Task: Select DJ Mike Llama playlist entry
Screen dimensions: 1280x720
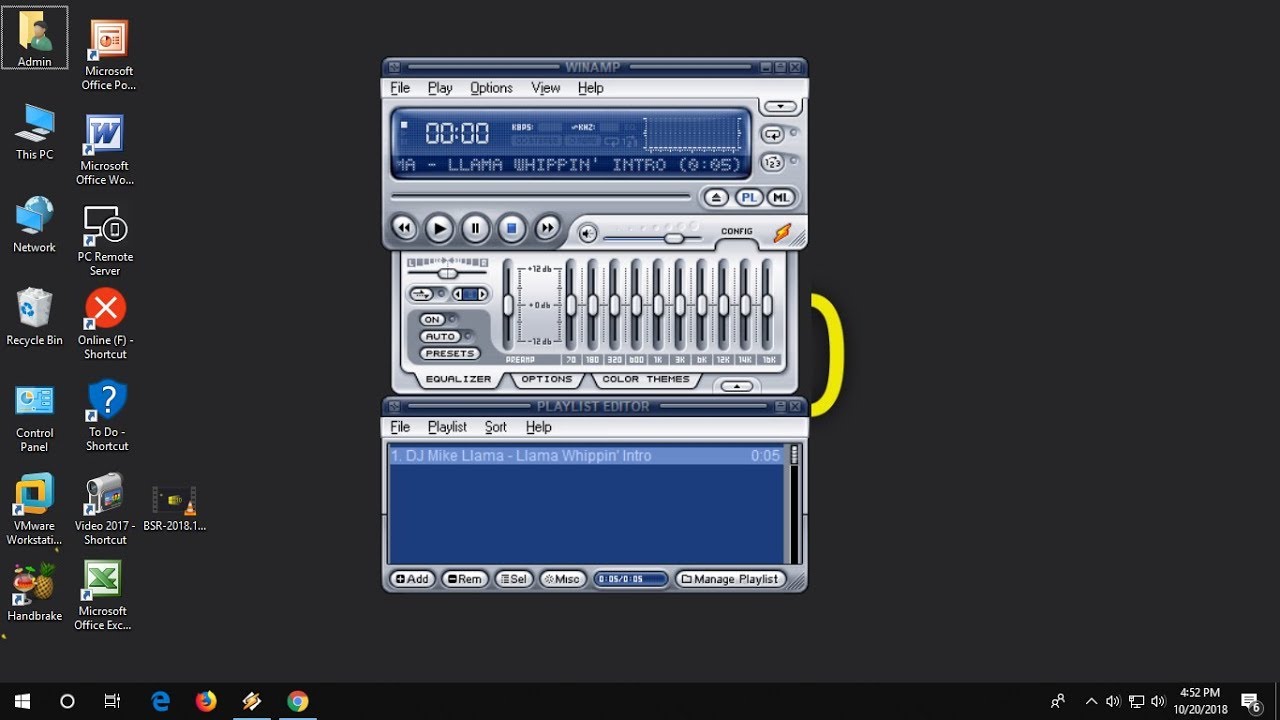Action: coord(586,456)
